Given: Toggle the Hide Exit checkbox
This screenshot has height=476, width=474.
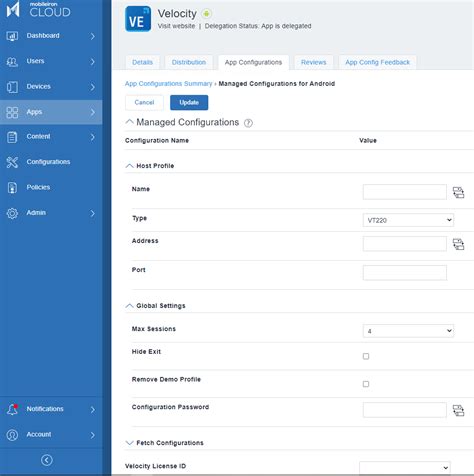Looking at the screenshot, I should click(366, 356).
